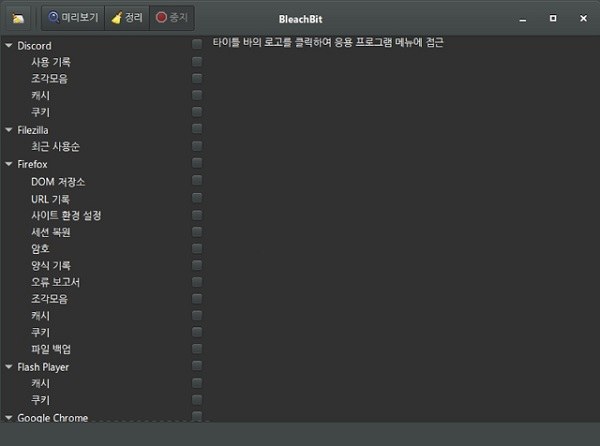Viewport: 600px width, 446px height.
Task: Select 사용 기록 under Discord
Action: point(51,62)
